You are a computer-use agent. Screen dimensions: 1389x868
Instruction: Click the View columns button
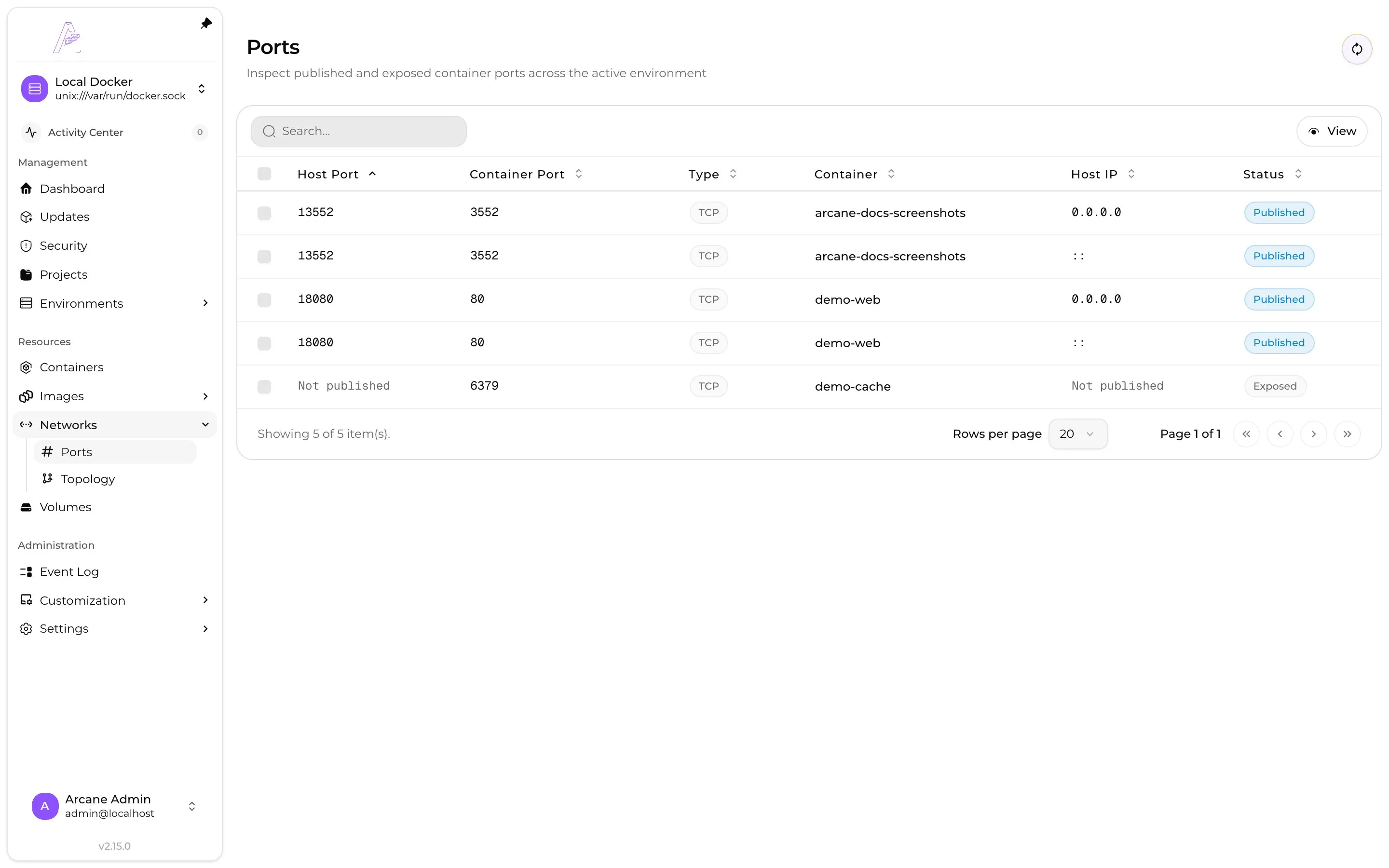click(x=1332, y=132)
